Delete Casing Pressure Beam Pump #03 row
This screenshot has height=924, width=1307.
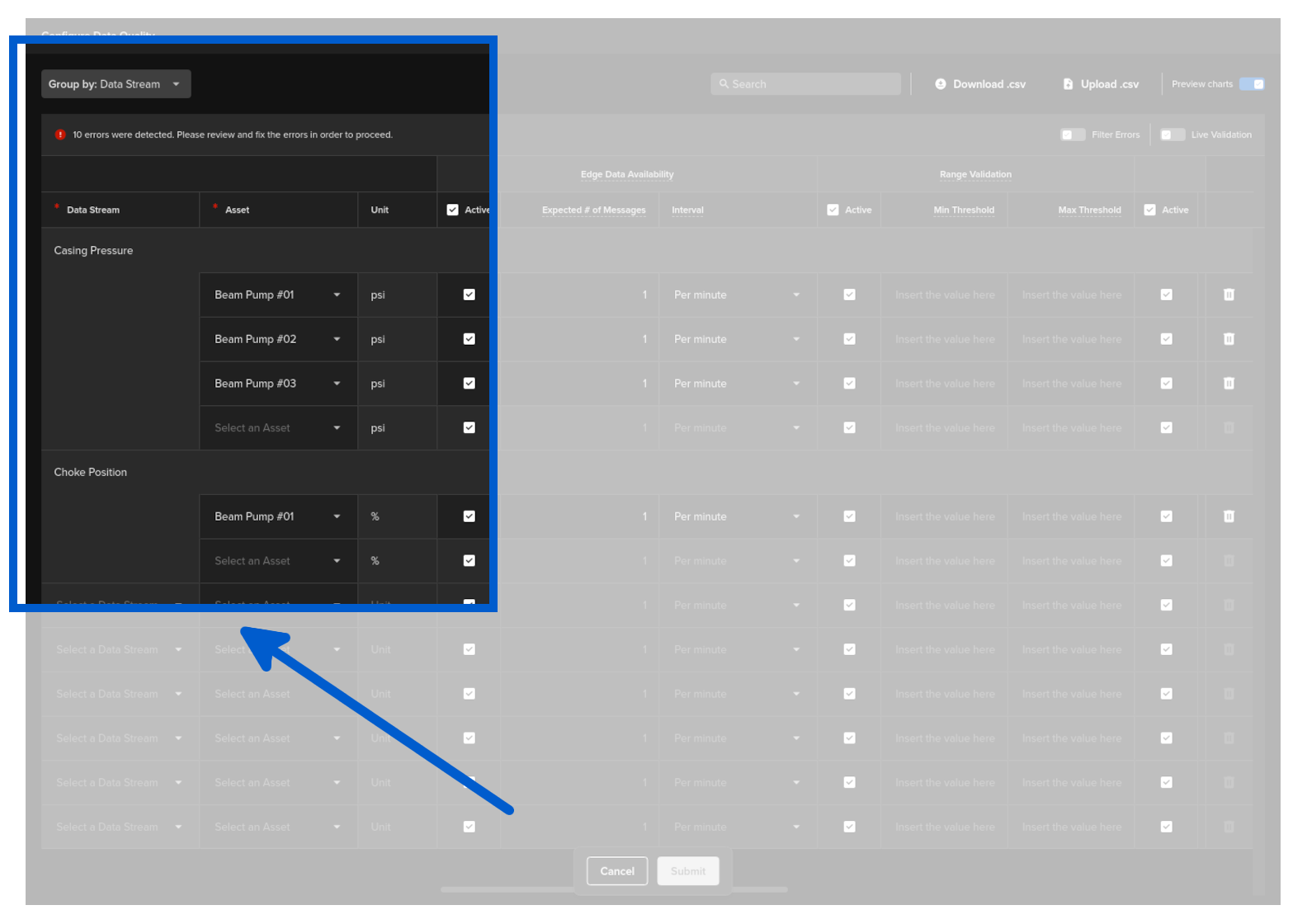1228,384
